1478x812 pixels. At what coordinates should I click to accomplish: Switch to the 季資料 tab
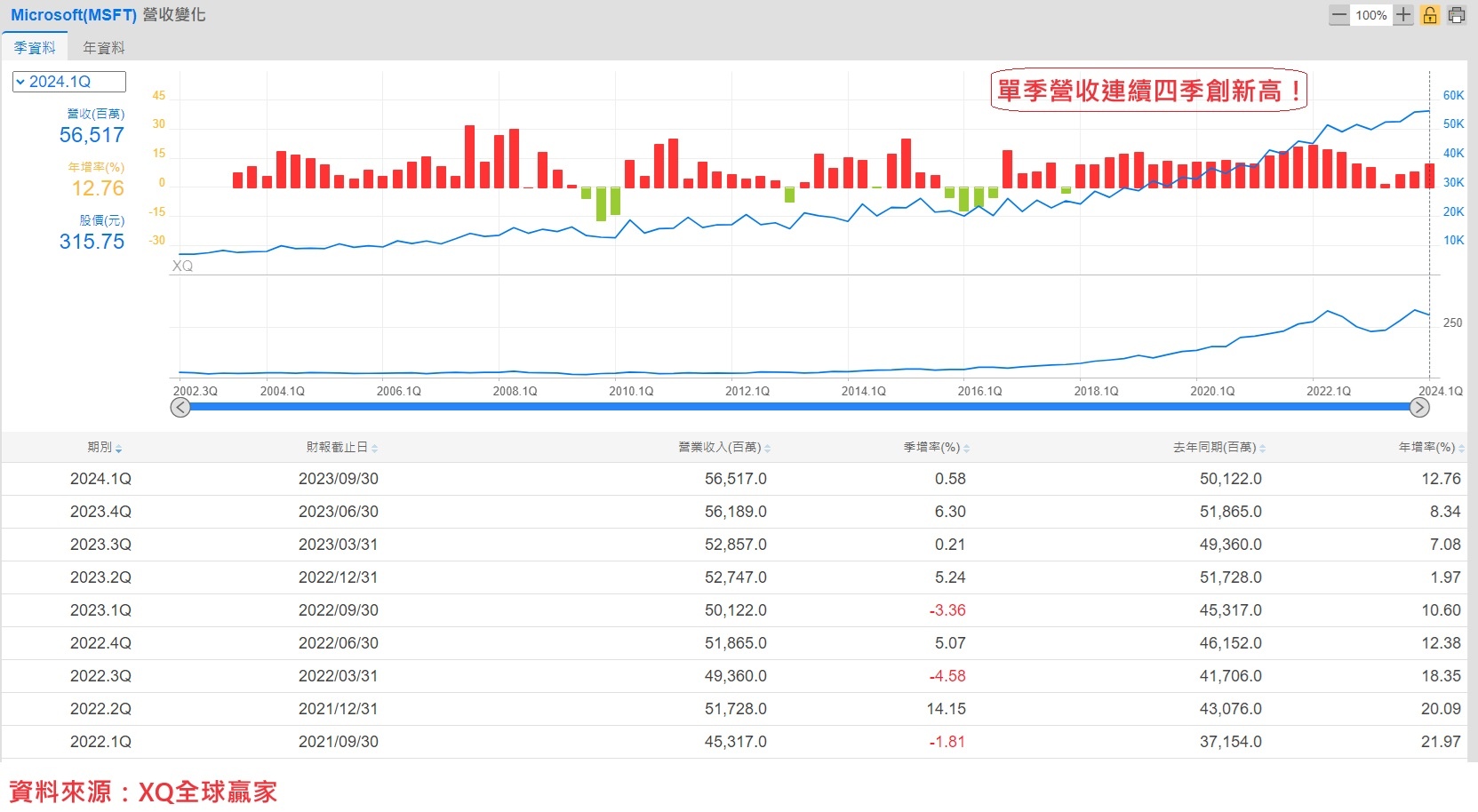35,48
